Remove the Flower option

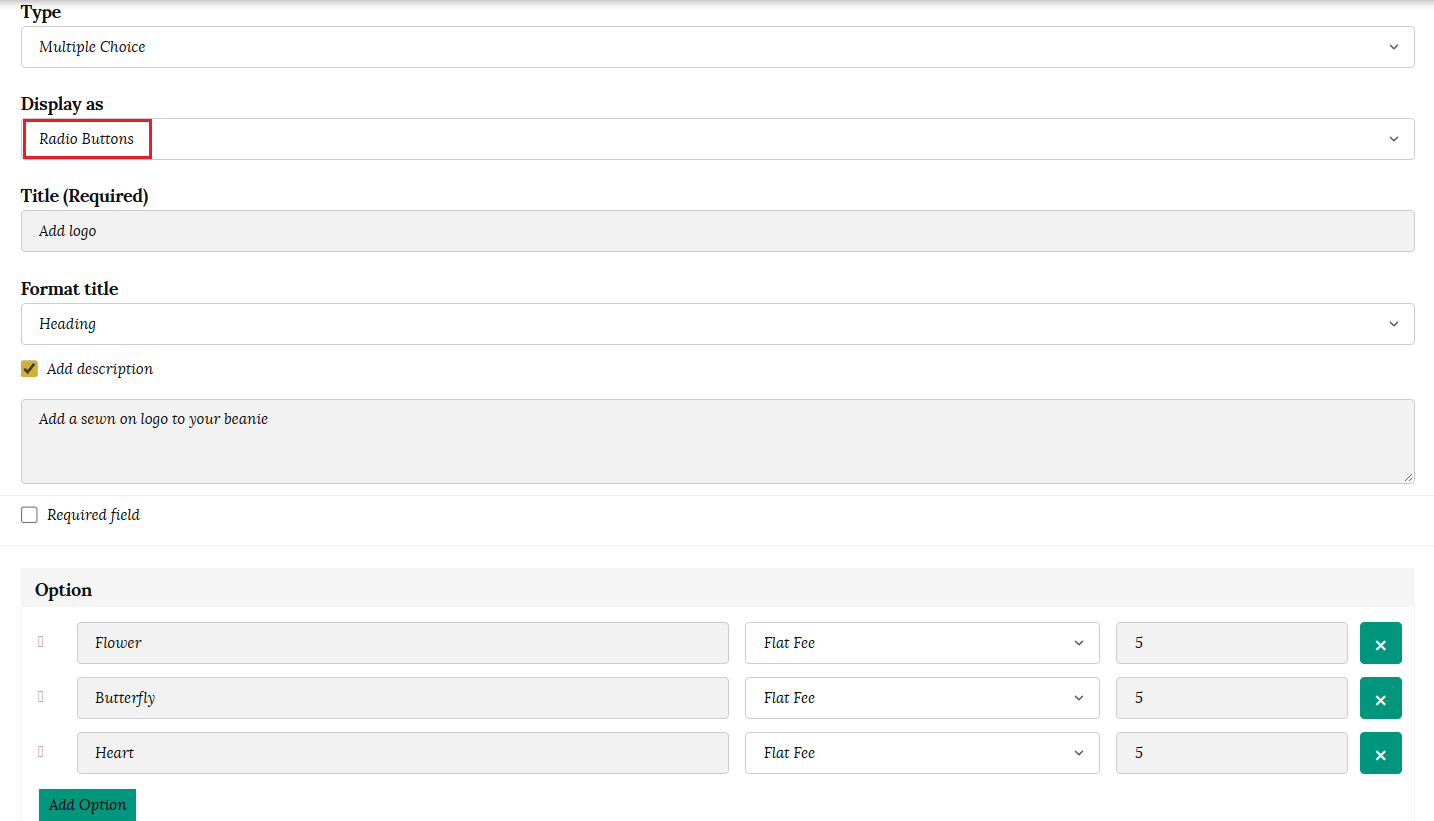tap(1381, 643)
